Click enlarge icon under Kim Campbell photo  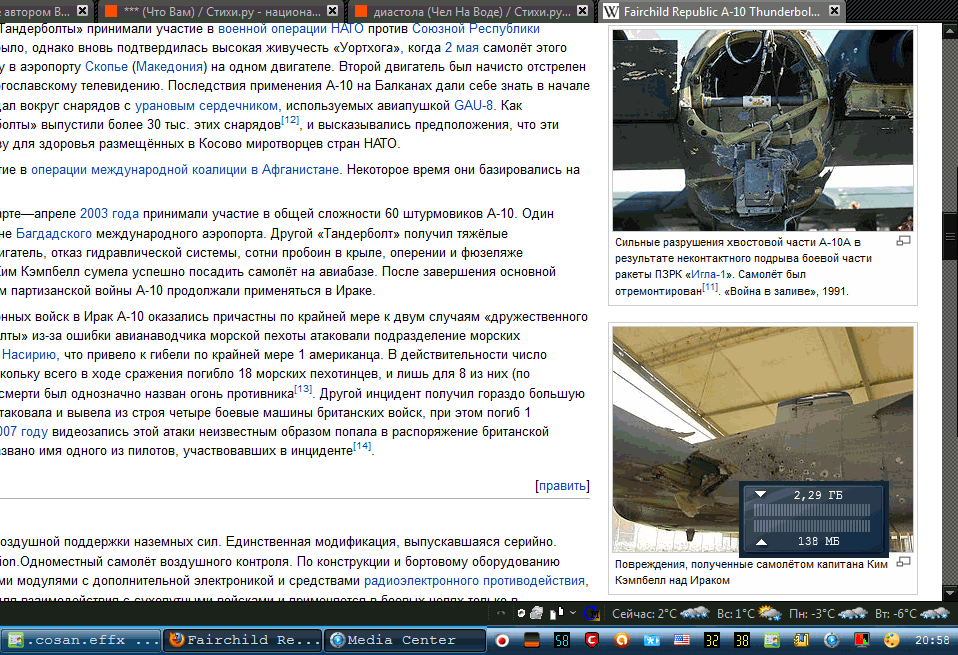903,563
